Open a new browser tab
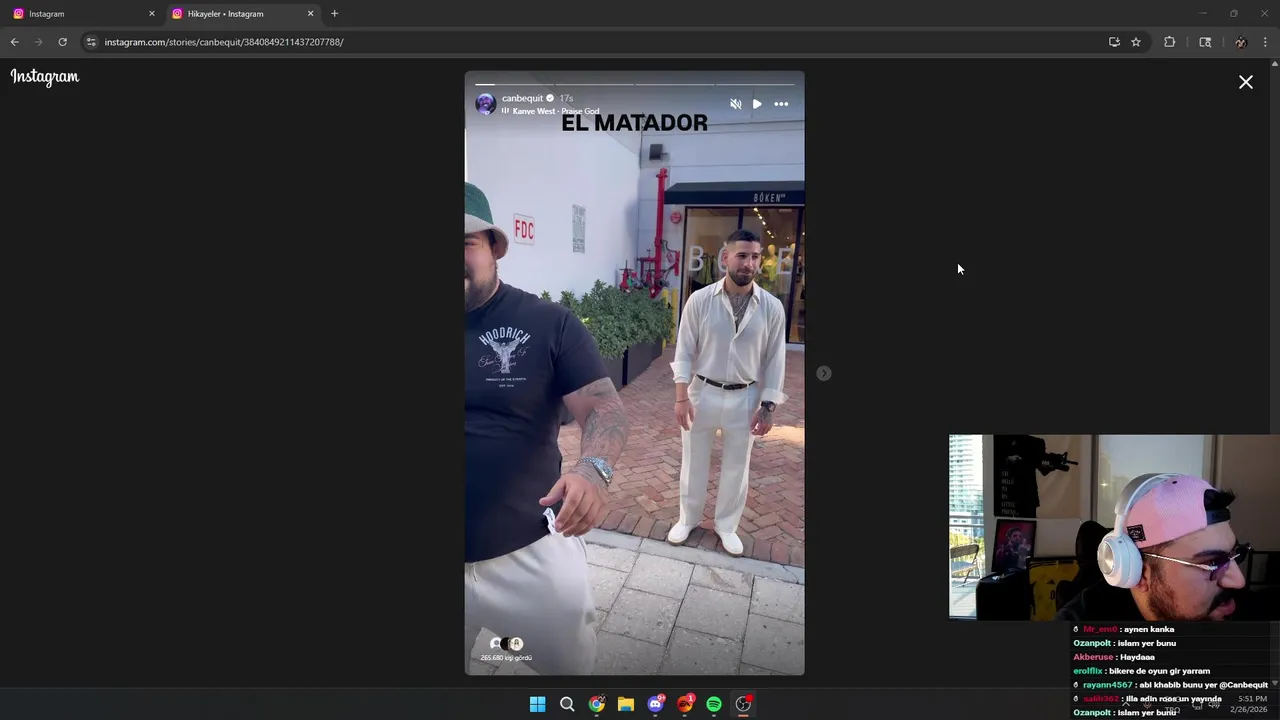The height and width of the screenshot is (720, 1280). (x=334, y=14)
